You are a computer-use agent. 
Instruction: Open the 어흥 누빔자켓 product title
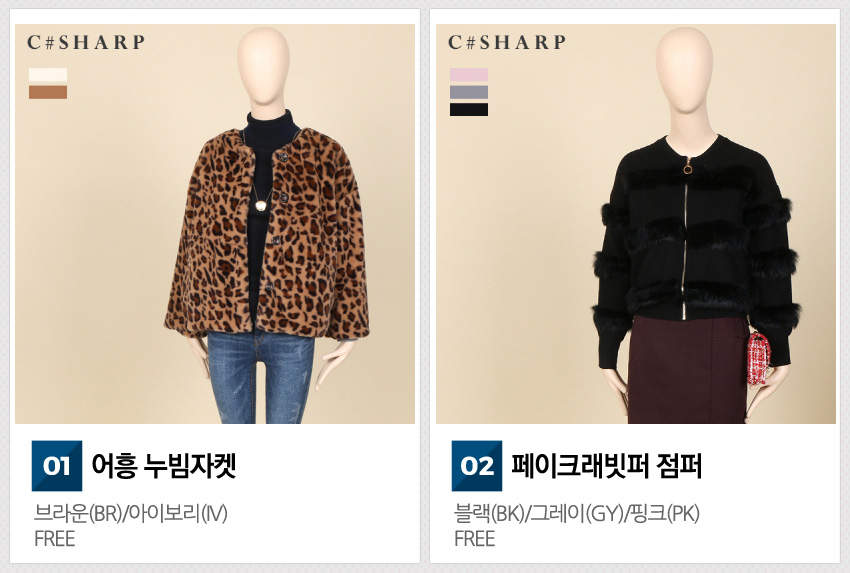[164, 466]
